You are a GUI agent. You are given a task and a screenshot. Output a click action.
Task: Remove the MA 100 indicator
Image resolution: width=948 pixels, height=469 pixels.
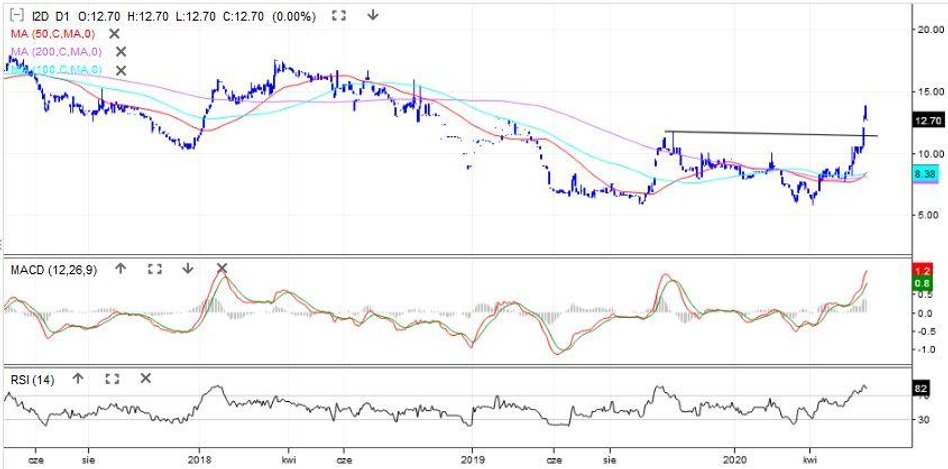tap(121, 69)
